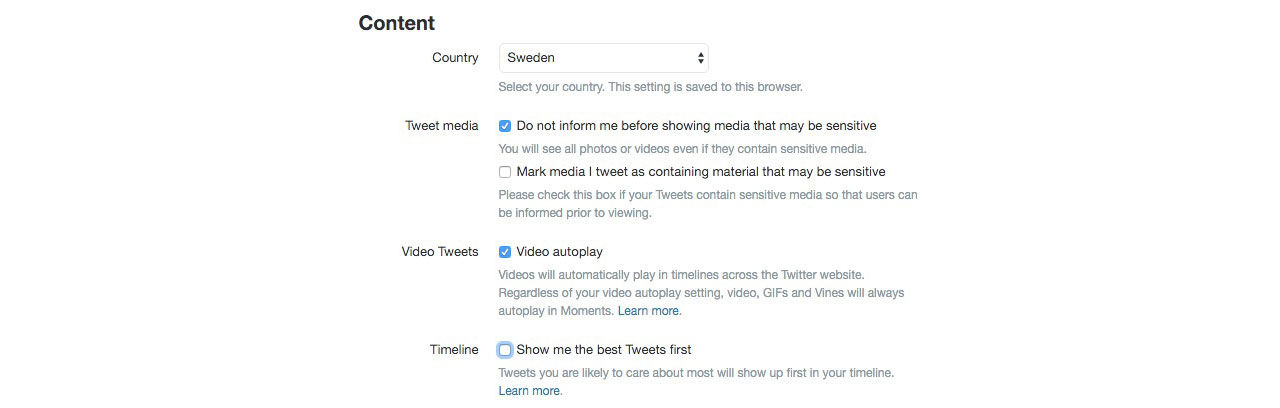
Task: Click the 'Select your country' helper text
Action: (650, 87)
